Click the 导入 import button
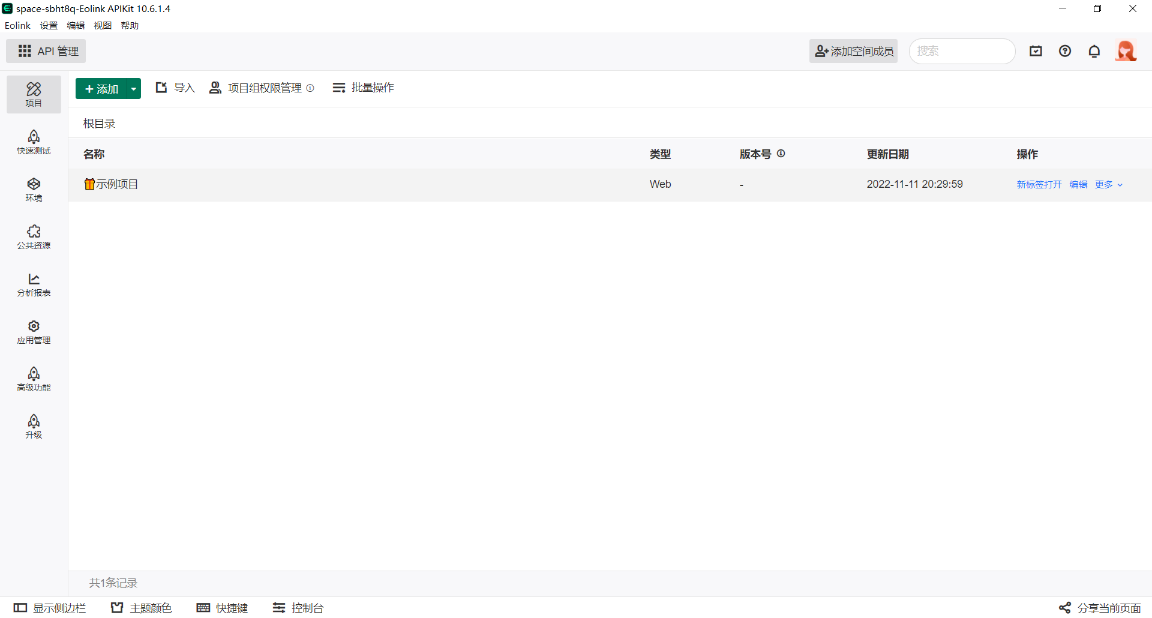Screen dimensions: 1152x618 (x=175, y=87)
